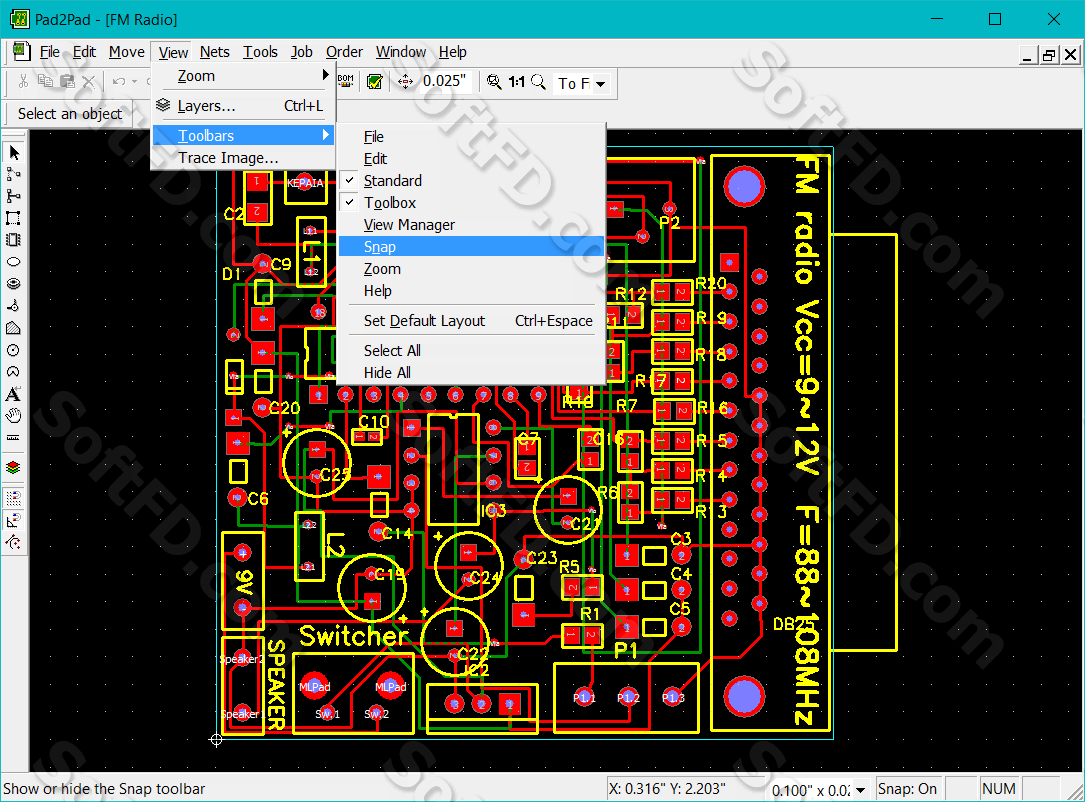Choose the ruler measure tool in the toolbox
1085x802 pixels.
coord(13,438)
